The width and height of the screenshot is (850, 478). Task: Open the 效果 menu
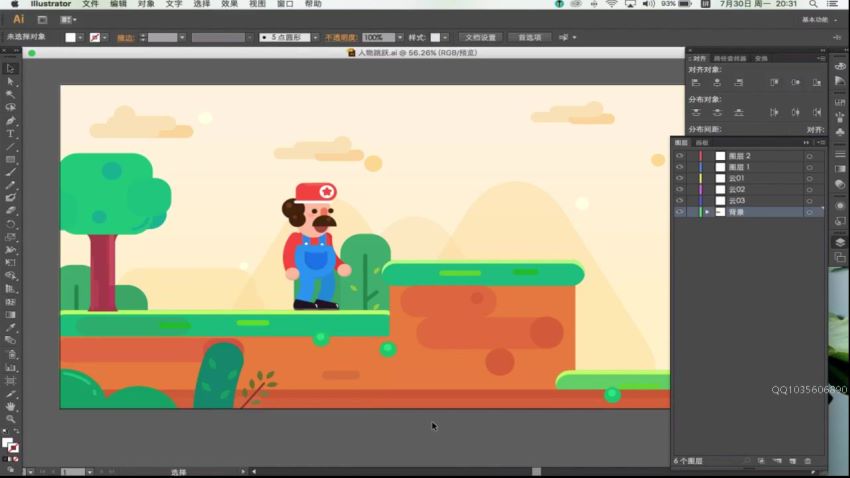[229, 4]
